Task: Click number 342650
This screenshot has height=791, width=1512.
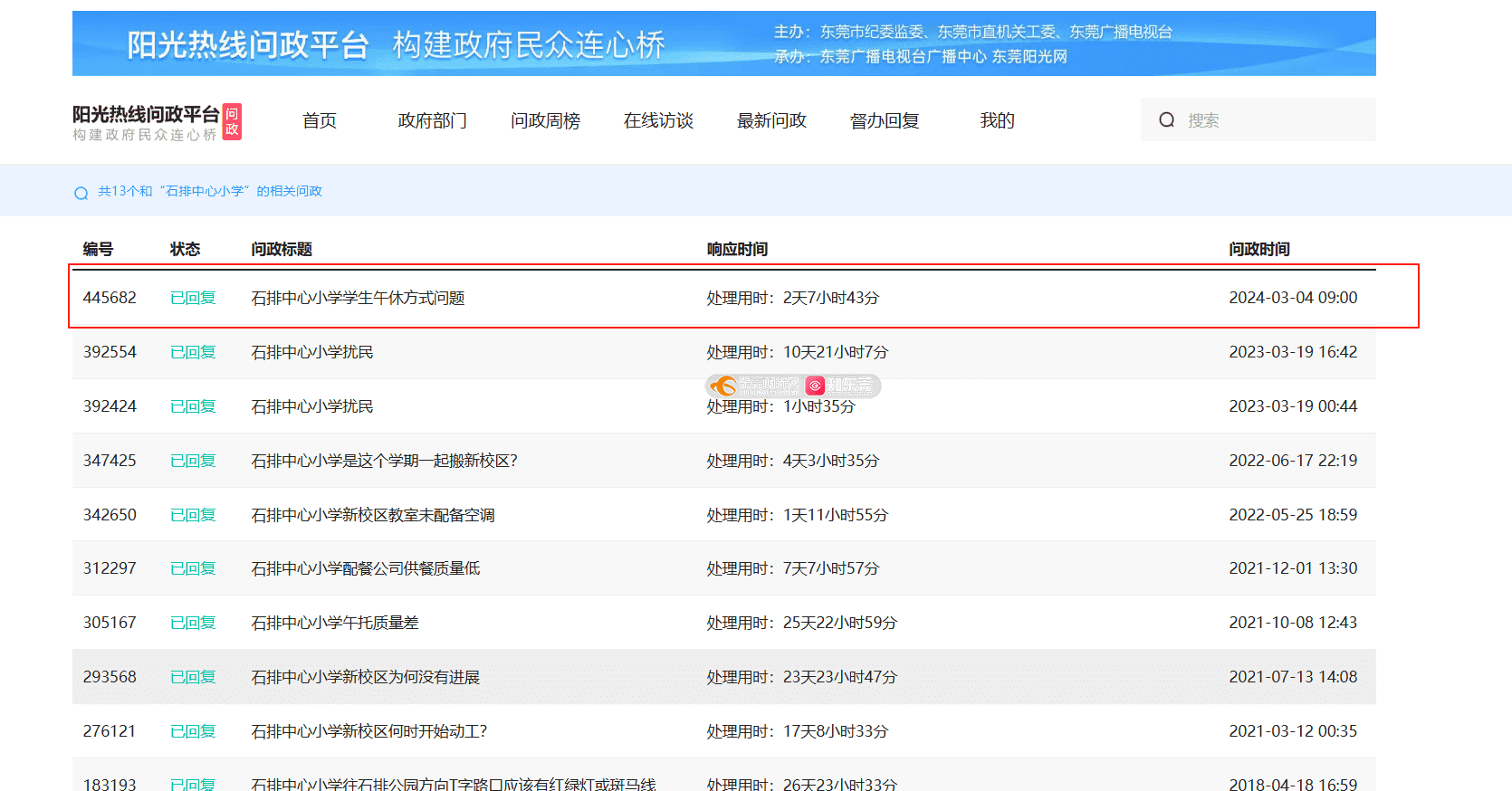Action: 110,515
